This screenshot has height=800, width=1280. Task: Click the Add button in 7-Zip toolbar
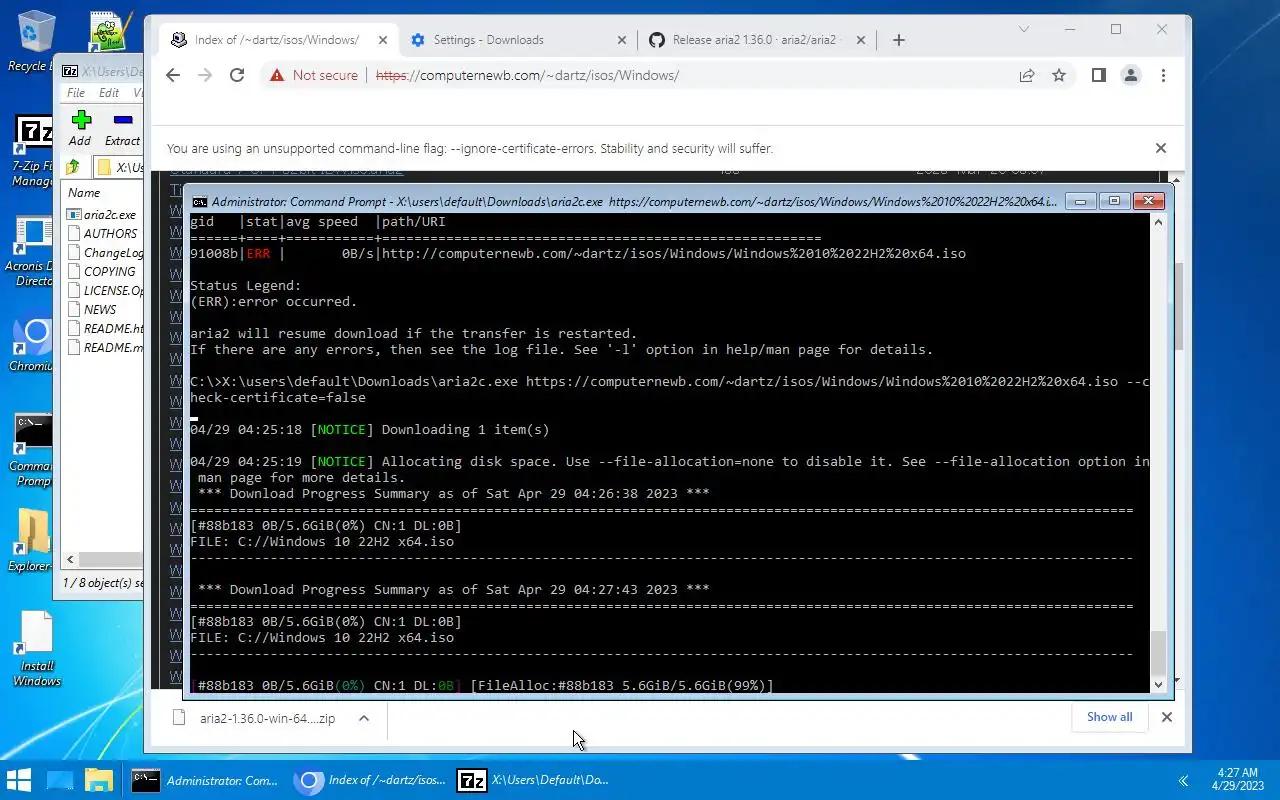pos(80,128)
